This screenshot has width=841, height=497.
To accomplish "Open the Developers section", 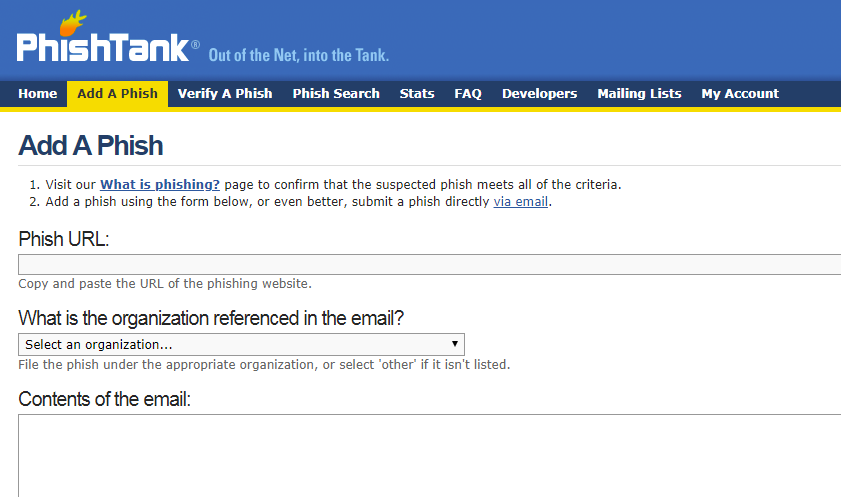I will pyautogui.click(x=539, y=94).
